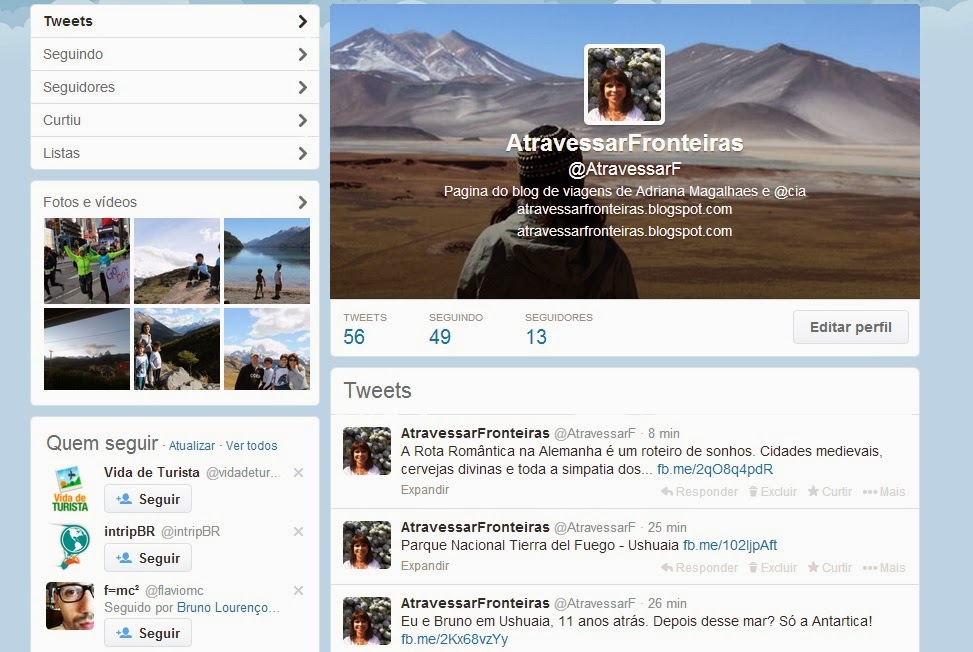973x652 pixels.
Task: Click the 26 min timestamp
Action: tap(667, 604)
